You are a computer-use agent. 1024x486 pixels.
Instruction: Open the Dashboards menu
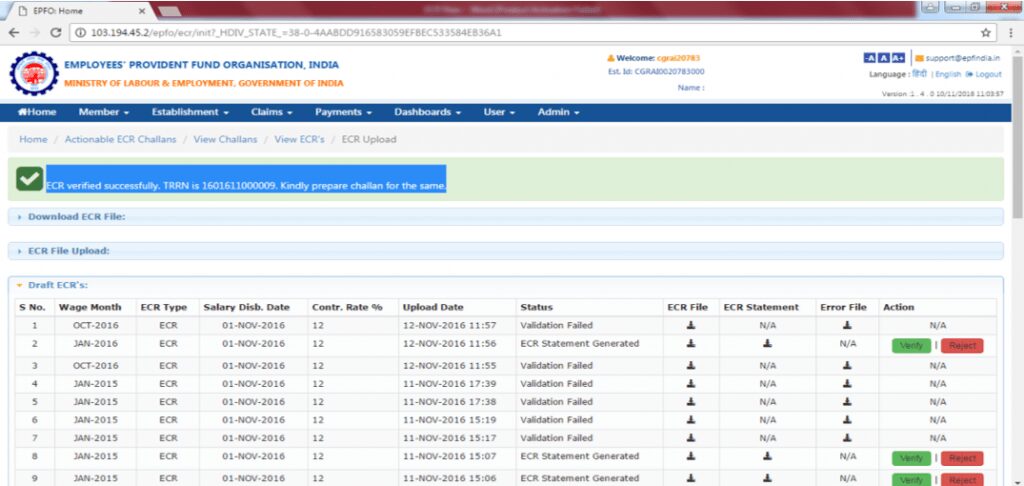tap(427, 112)
